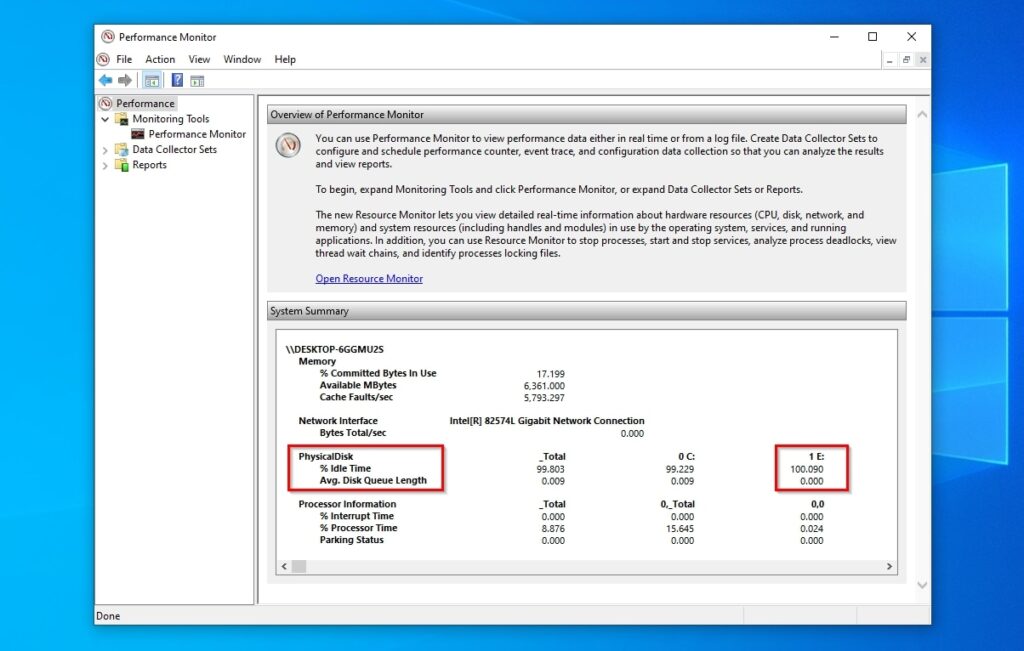Expand the Data Collector Sets node
The width and height of the screenshot is (1024, 651).
[104, 150]
